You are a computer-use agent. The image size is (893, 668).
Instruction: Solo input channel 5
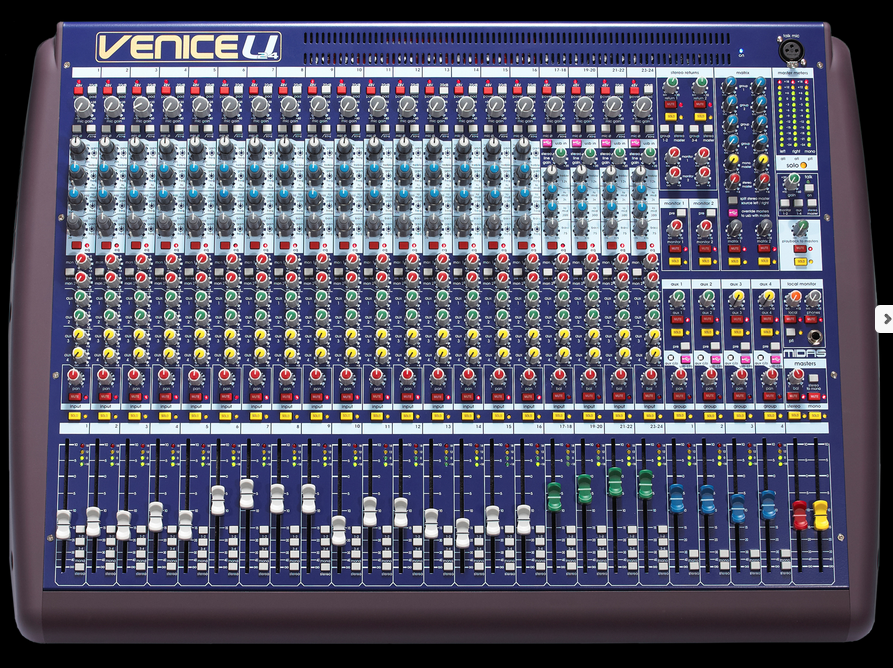195,416
